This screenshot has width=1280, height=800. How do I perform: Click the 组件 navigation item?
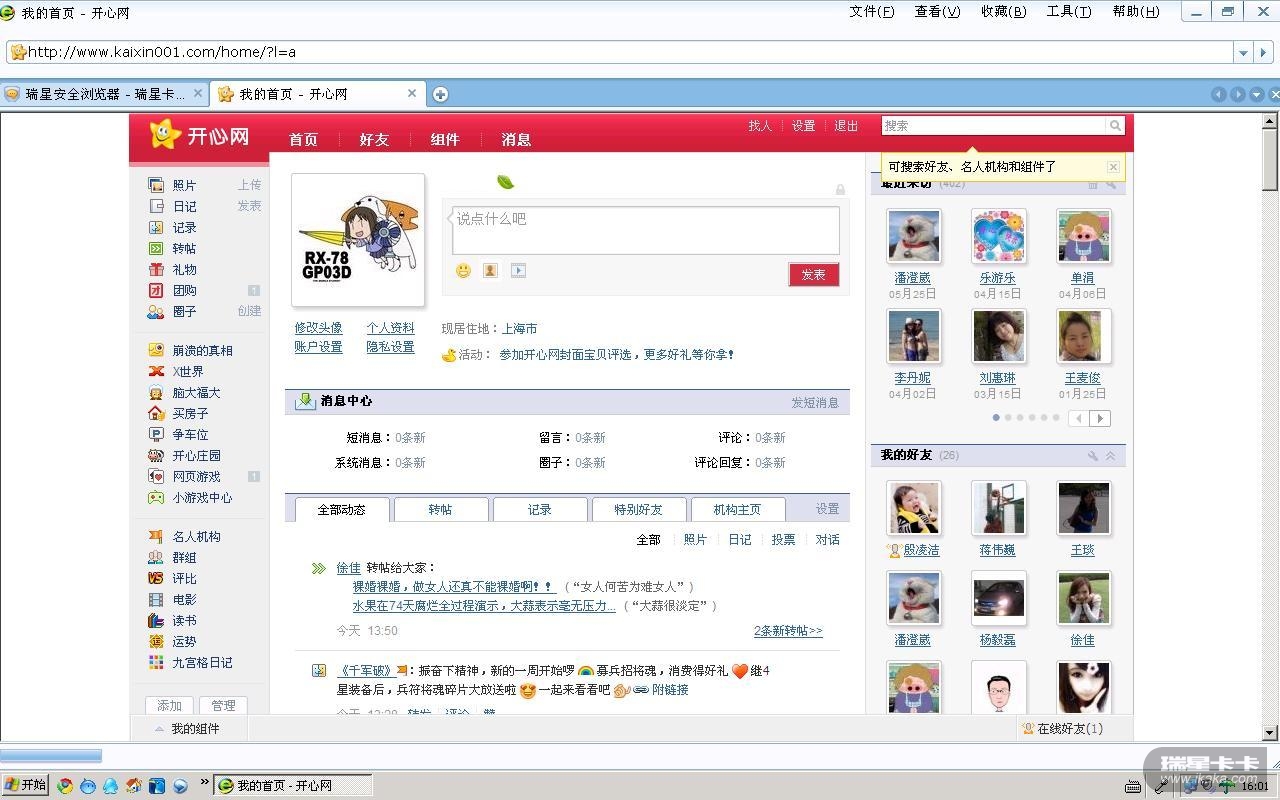[445, 140]
